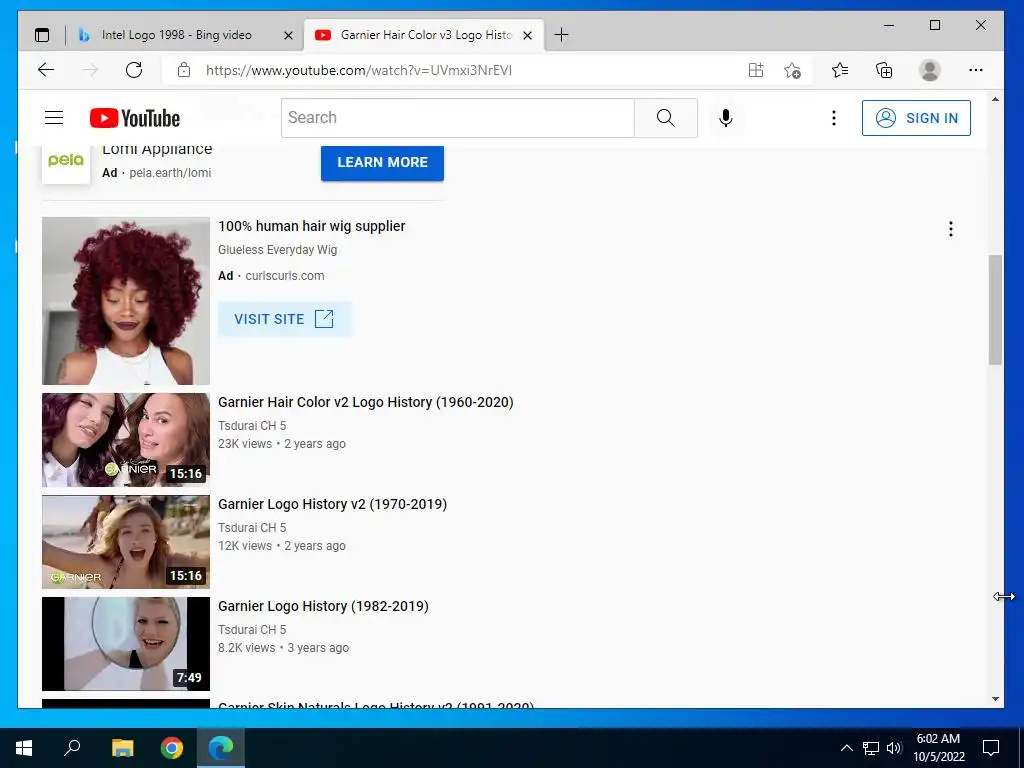Play Garnier Hair Color v2 video thumbnail
This screenshot has height=768, width=1024.
[126, 440]
